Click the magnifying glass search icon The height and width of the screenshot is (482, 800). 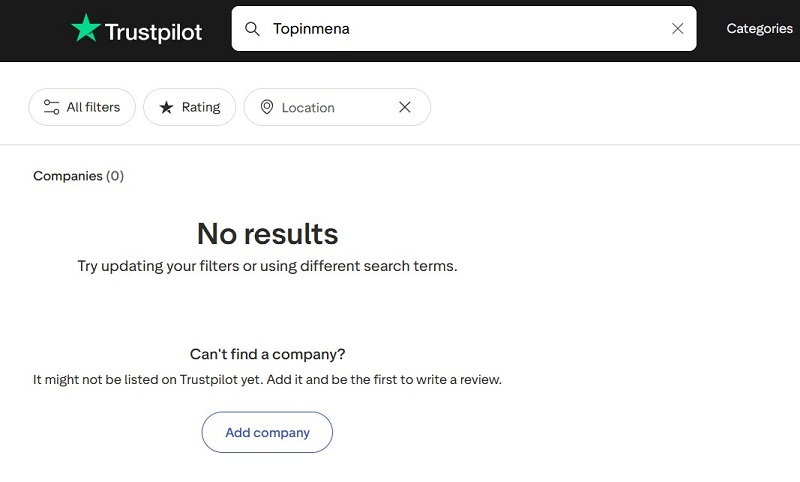click(x=253, y=29)
